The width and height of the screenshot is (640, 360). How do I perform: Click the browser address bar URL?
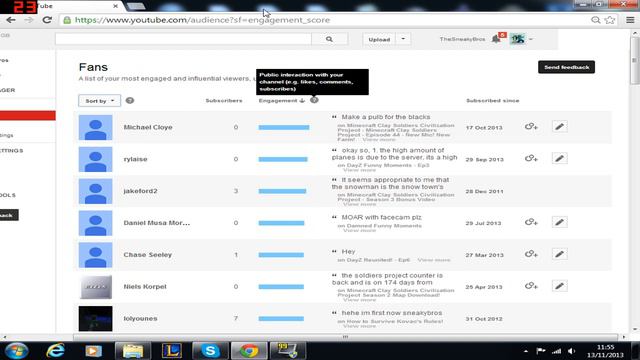pyautogui.click(x=202, y=20)
